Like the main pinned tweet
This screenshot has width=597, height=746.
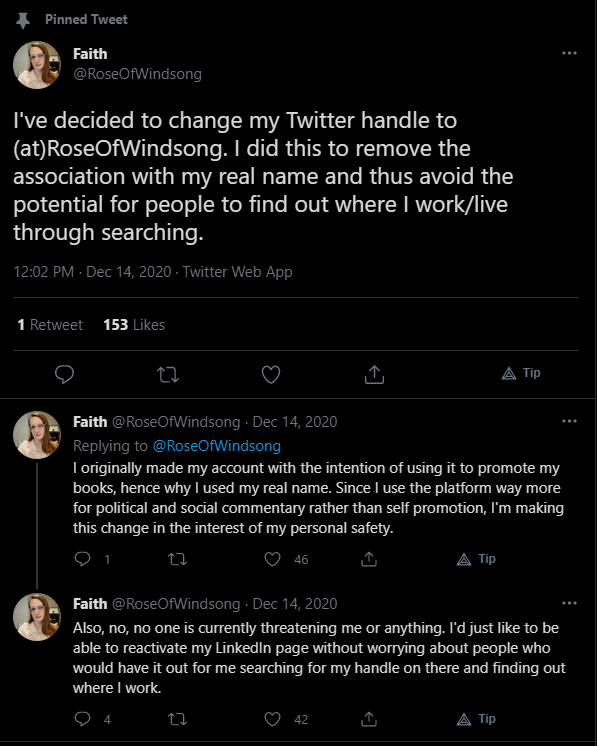pyautogui.click(x=271, y=374)
